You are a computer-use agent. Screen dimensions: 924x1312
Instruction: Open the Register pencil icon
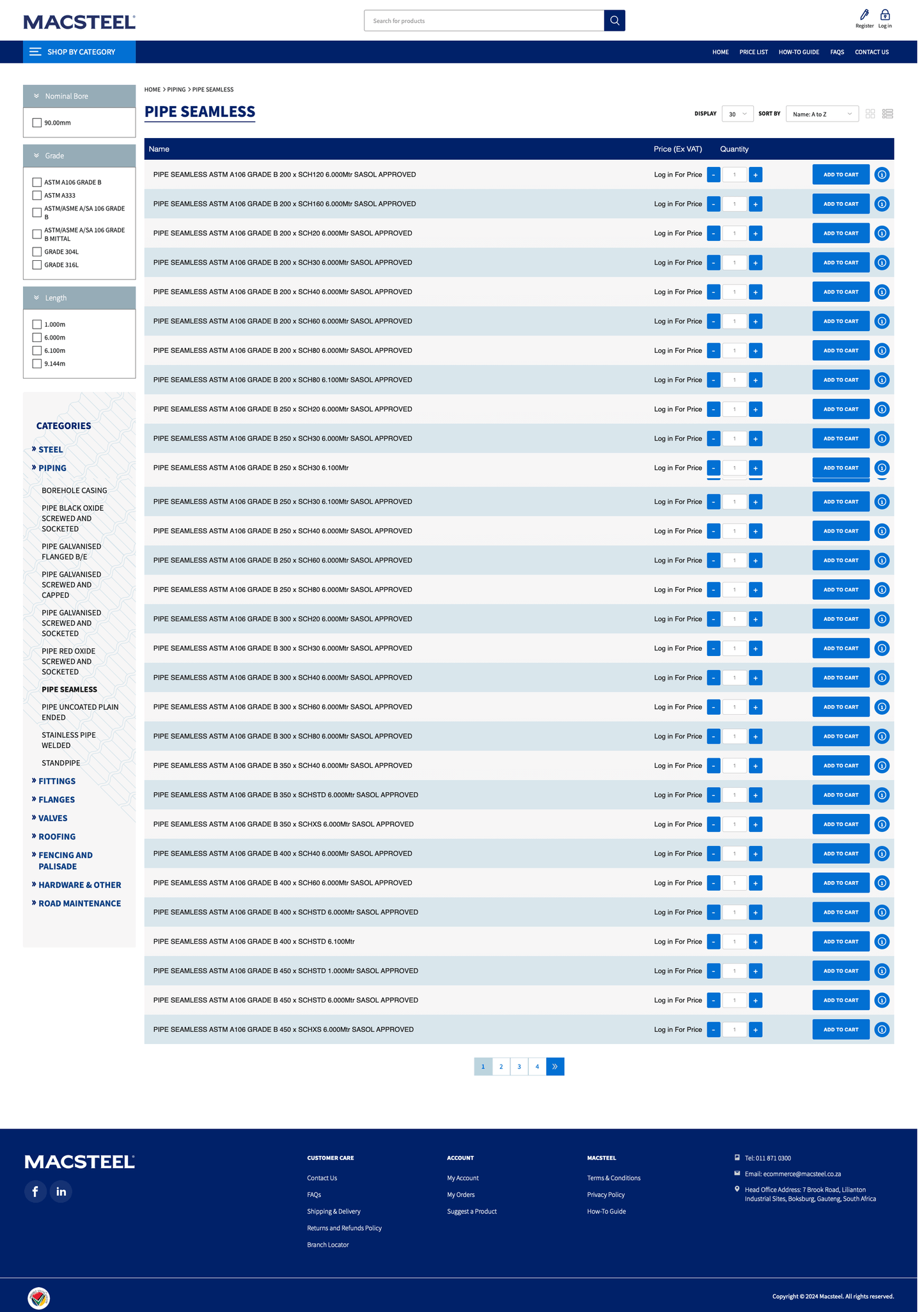coord(865,15)
